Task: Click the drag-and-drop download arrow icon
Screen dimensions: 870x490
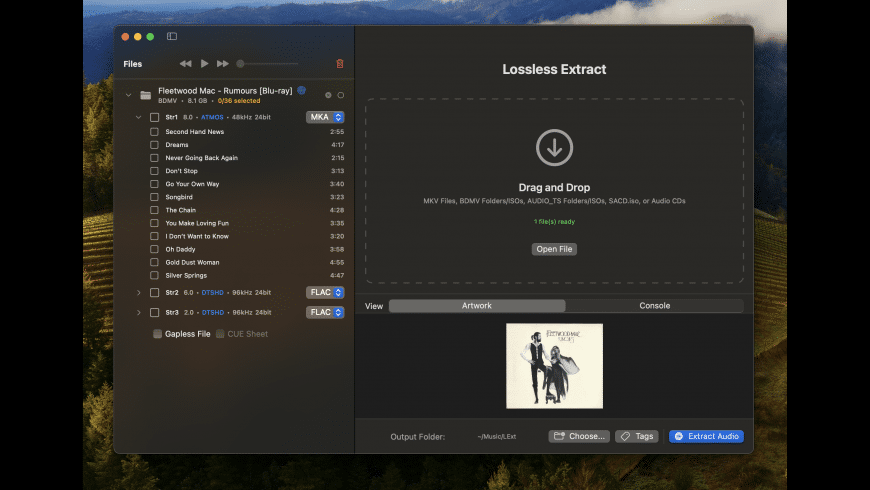Action: point(554,148)
